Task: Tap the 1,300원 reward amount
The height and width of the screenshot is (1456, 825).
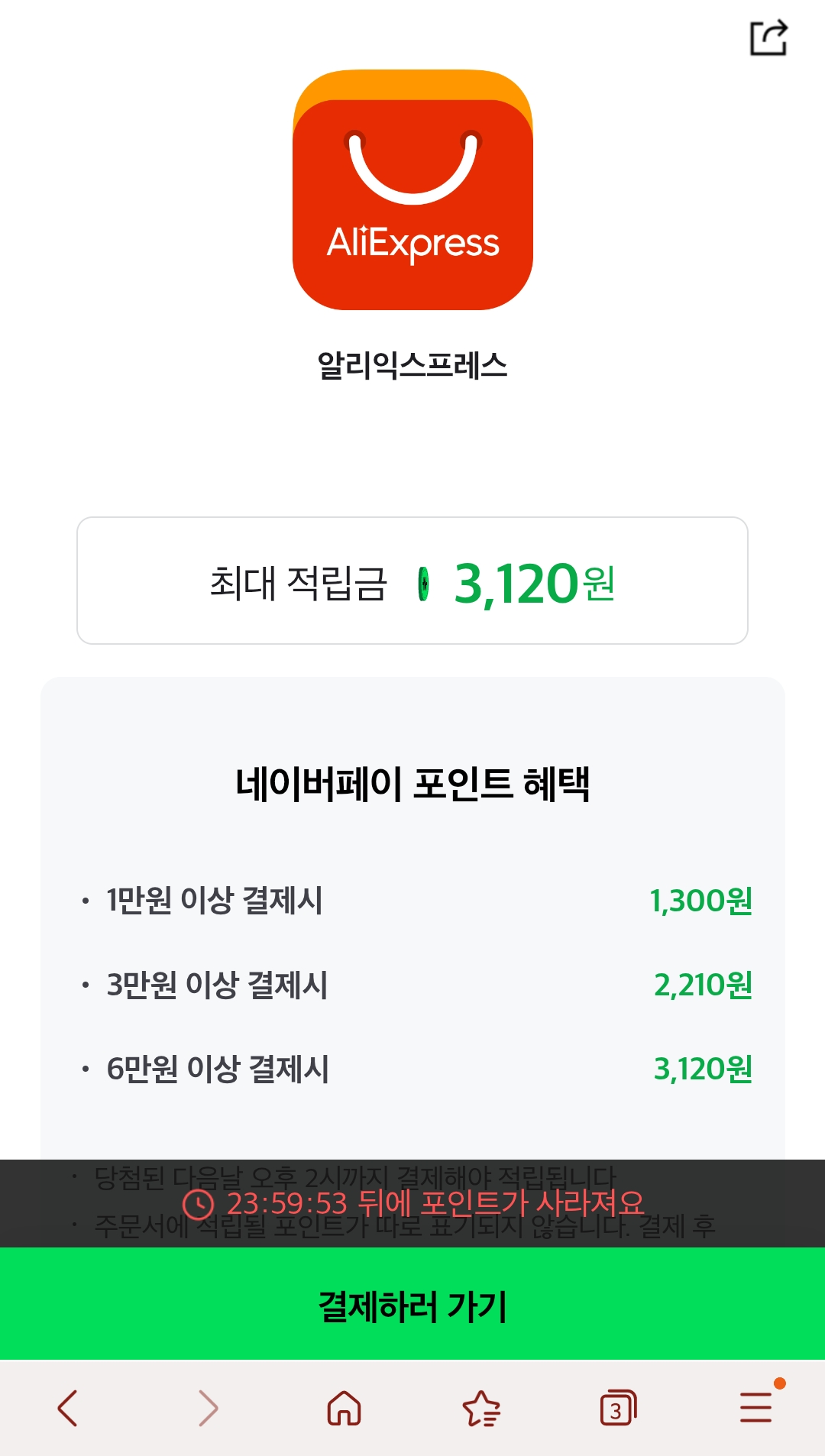Action: (700, 901)
